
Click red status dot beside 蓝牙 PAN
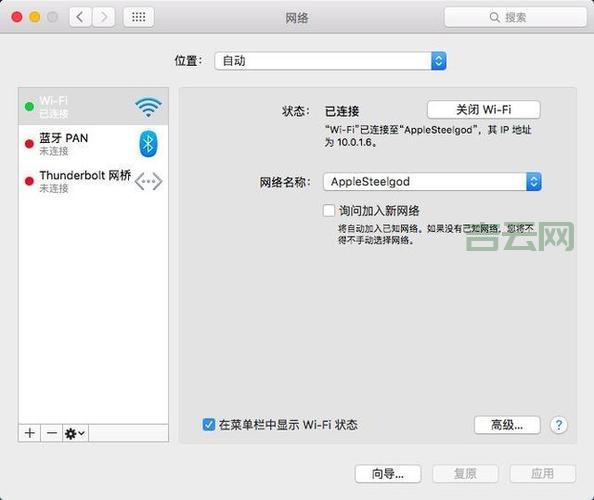click(29, 144)
